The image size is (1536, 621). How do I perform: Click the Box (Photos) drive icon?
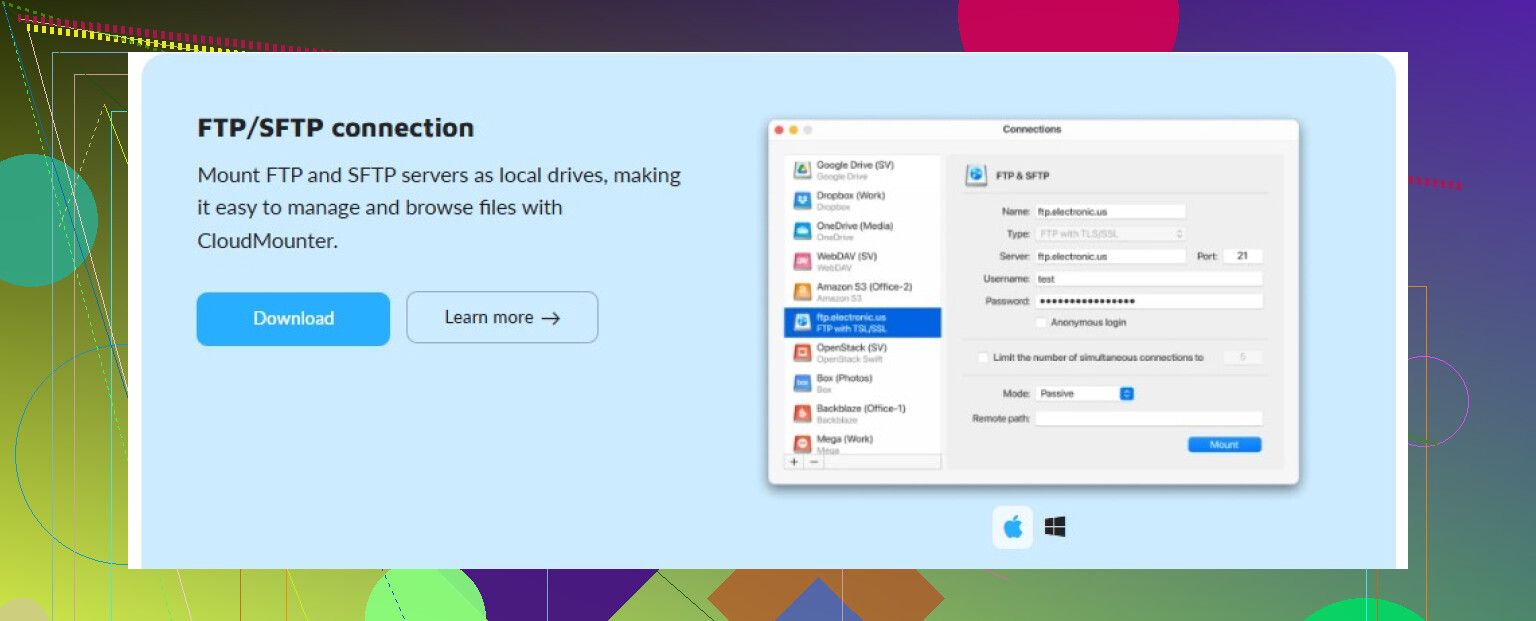801,383
